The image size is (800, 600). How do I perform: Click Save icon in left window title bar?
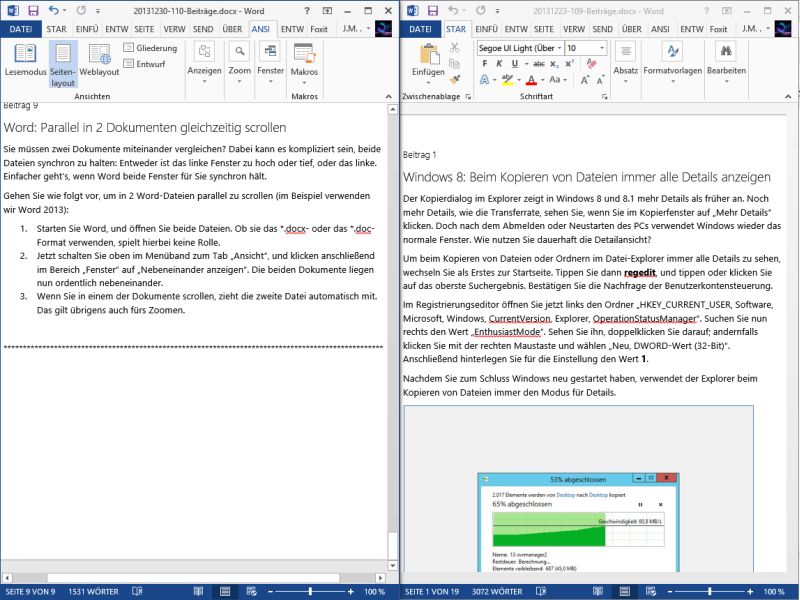(33, 11)
